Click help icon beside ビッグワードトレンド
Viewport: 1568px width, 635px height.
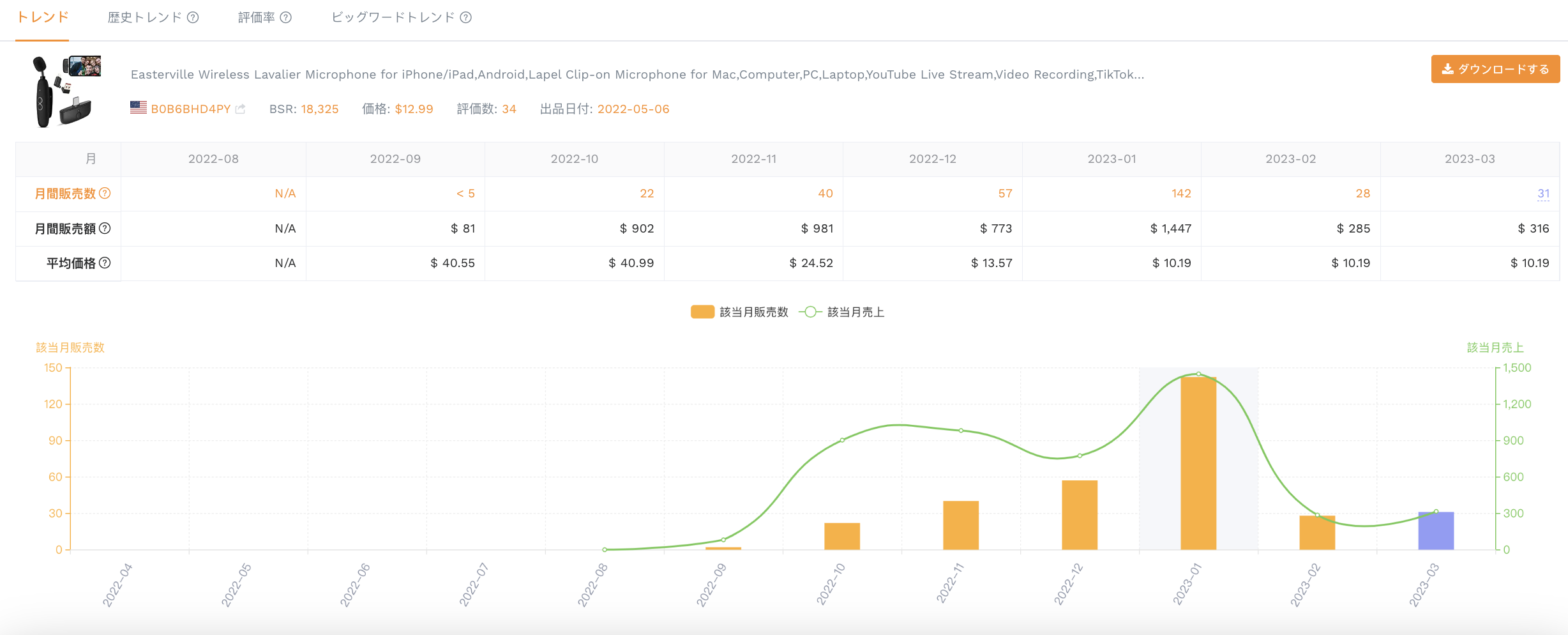[x=466, y=18]
